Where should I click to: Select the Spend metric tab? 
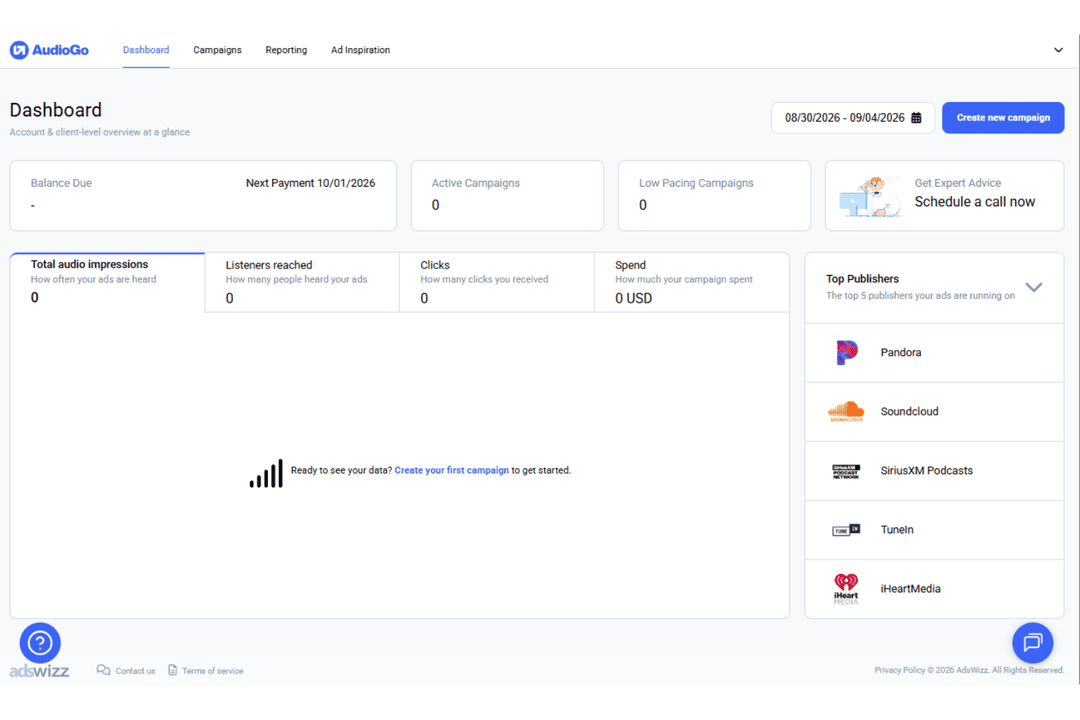[x=692, y=282]
